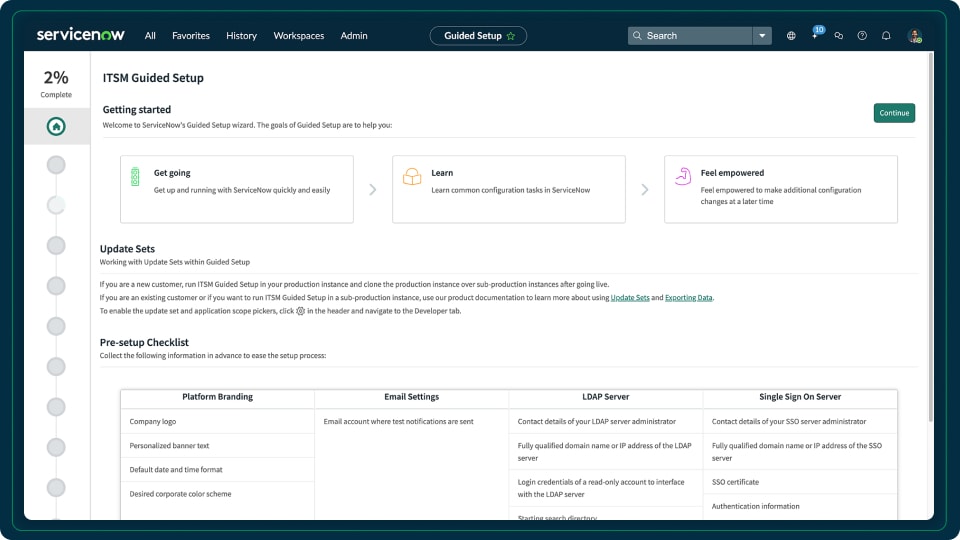Click the ServiceNow logo

click(81, 35)
